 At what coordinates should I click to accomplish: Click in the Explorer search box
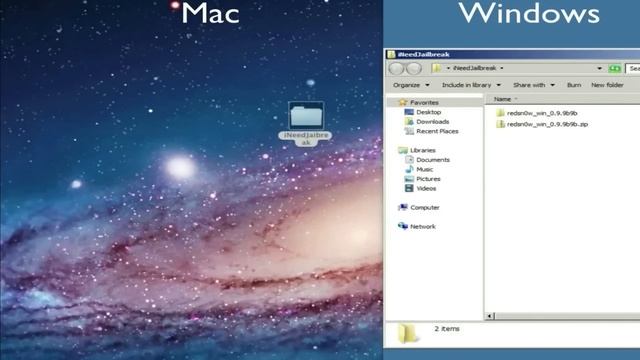[633, 69]
